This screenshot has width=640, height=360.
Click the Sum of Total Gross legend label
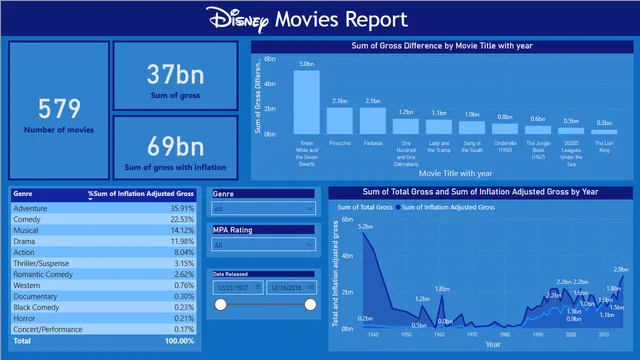click(364, 207)
